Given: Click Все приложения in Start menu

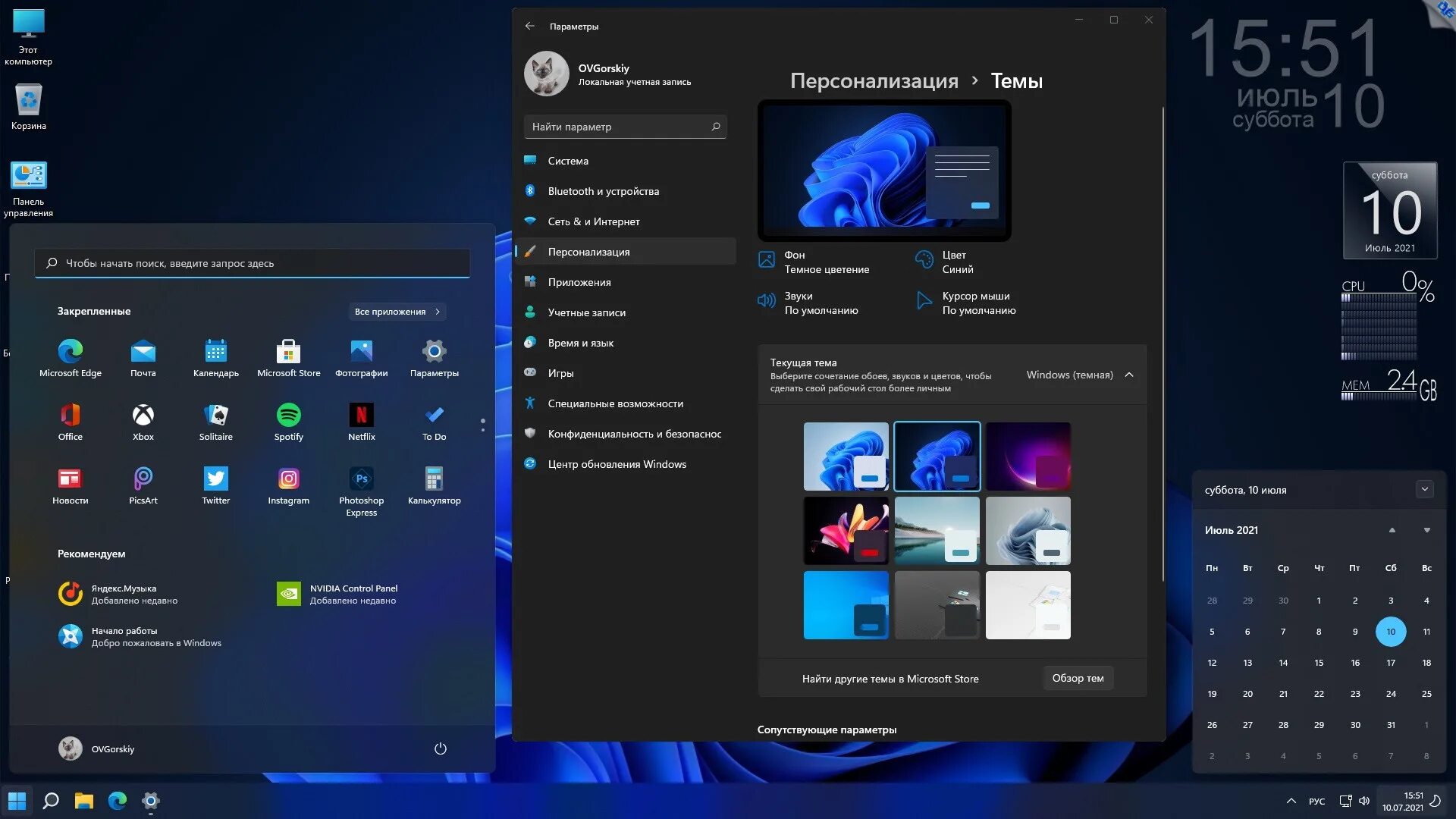Looking at the screenshot, I should point(398,311).
